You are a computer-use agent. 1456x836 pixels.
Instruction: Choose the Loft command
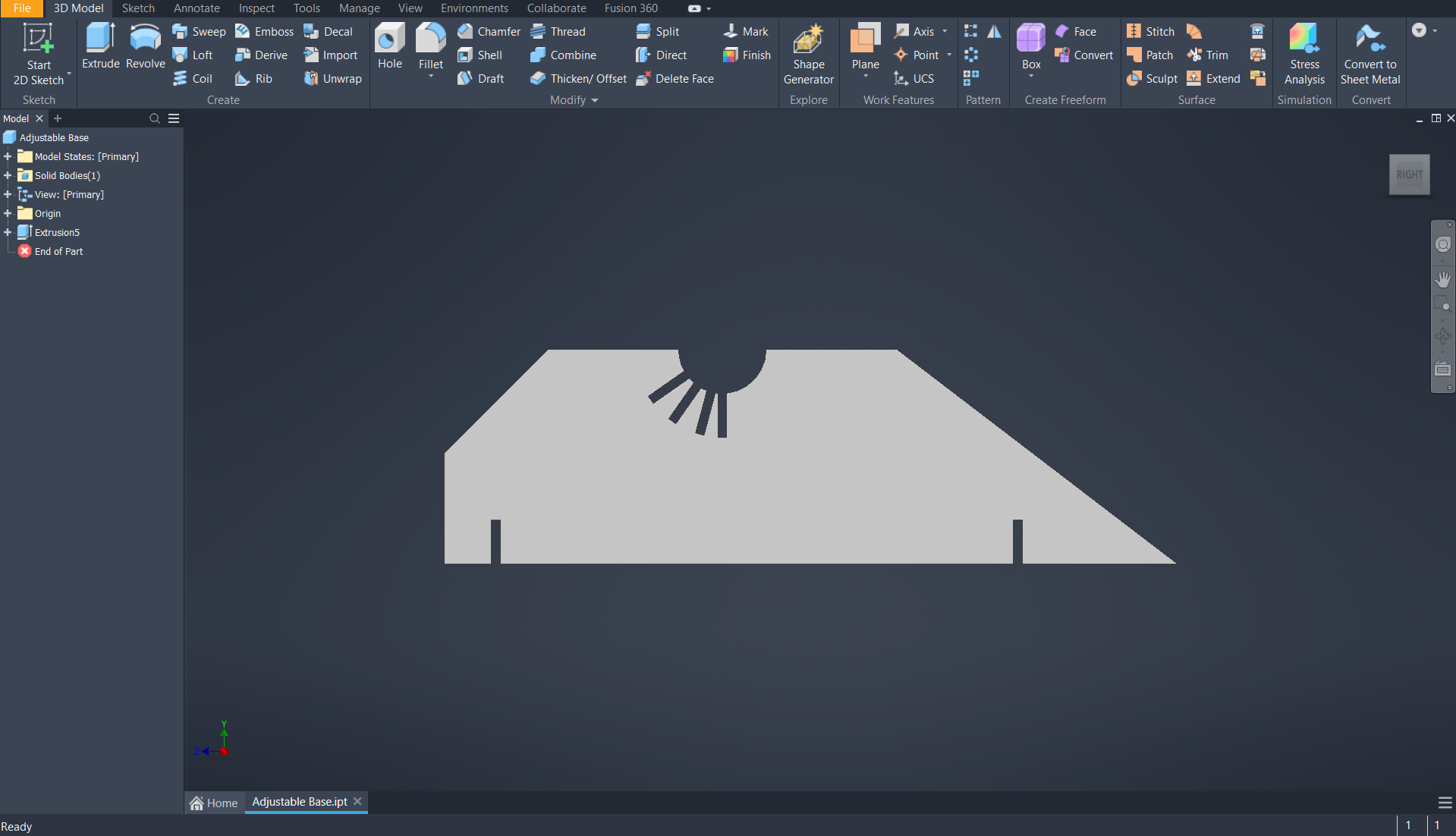[x=193, y=55]
